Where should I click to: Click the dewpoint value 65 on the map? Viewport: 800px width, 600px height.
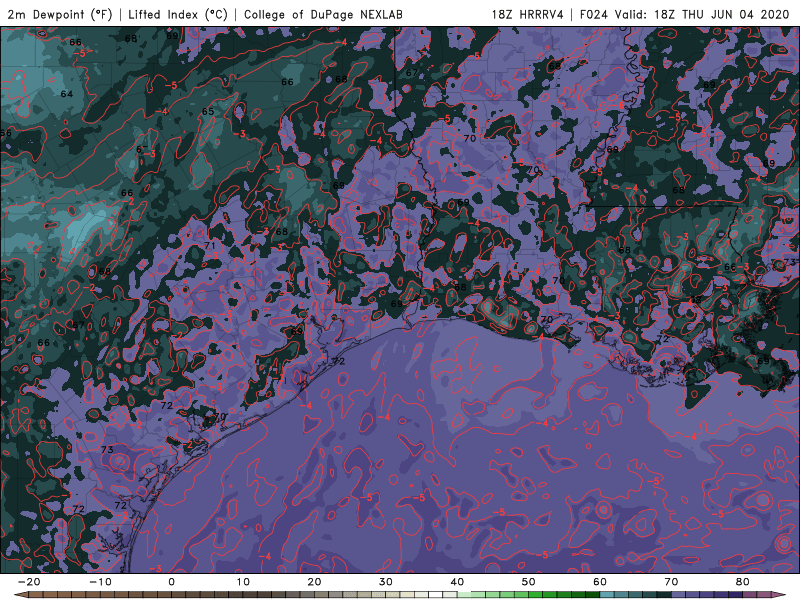tap(208, 112)
